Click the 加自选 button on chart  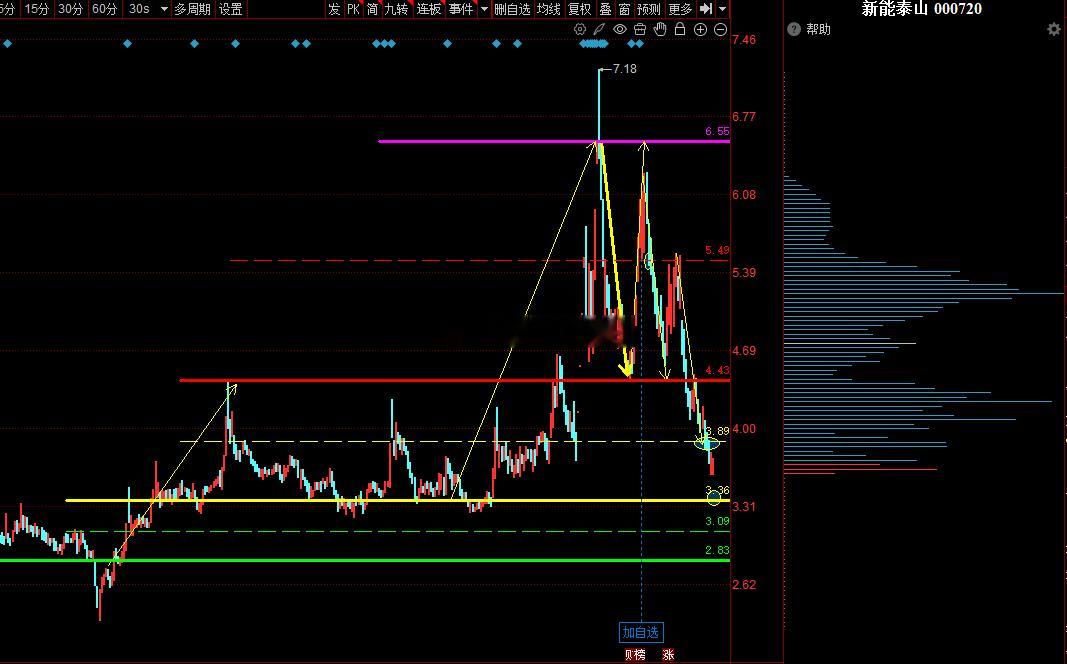click(641, 633)
